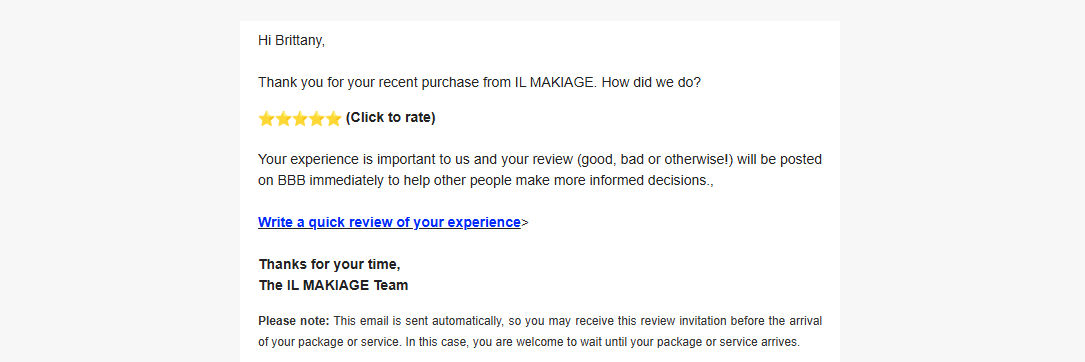1085x362 pixels.
Task: Select the second yellow rating star
Action: click(x=283, y=118)
